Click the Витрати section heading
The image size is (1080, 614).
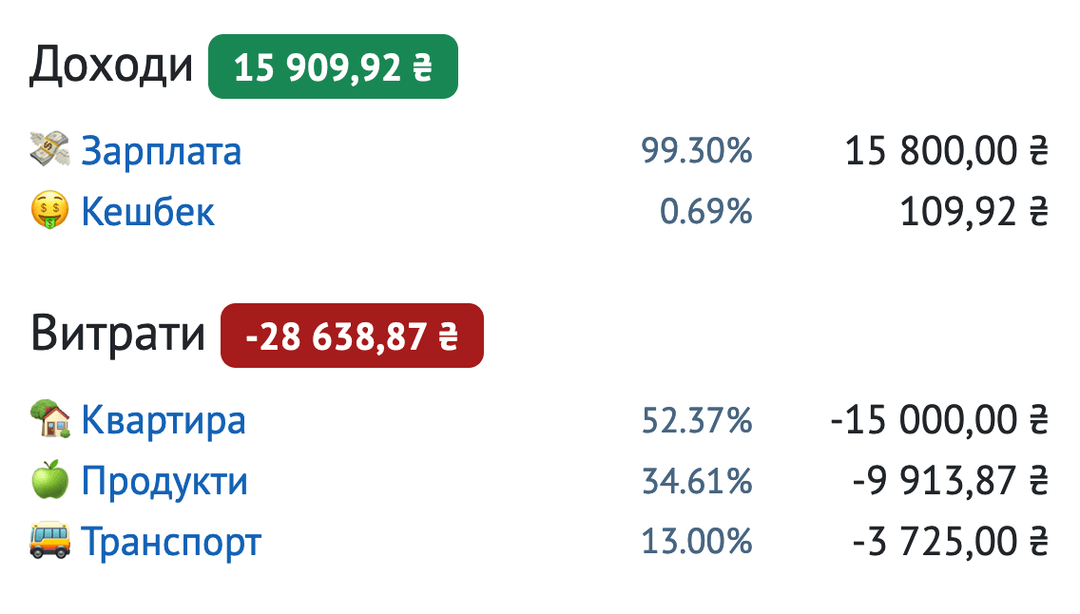118,334
